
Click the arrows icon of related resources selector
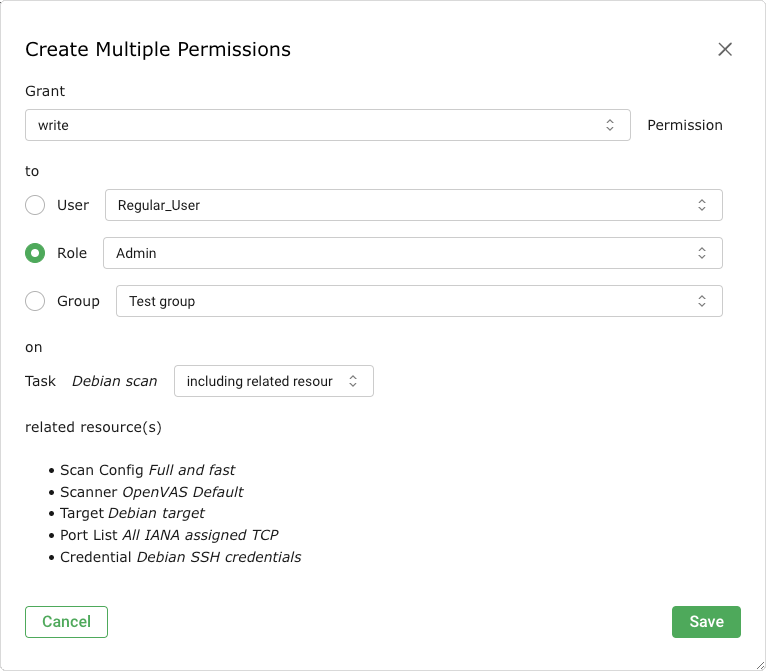(353, 381)
